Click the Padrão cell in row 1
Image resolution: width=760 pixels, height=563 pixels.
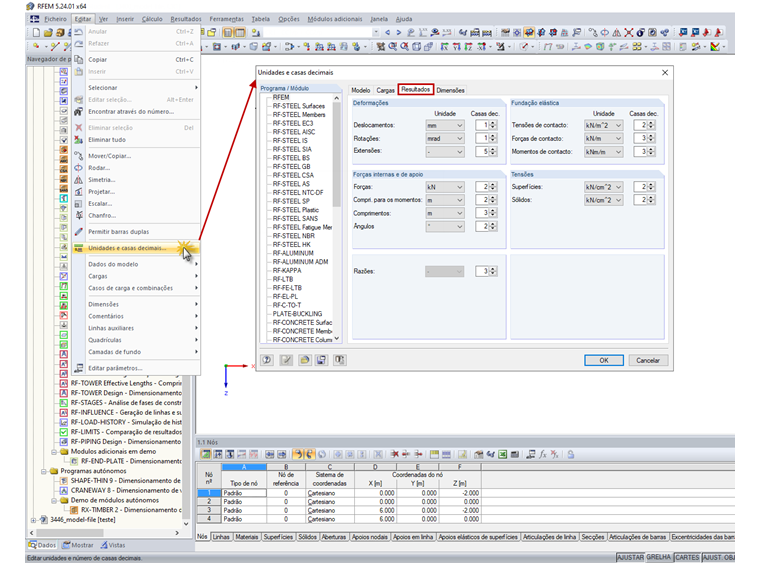pyautogui.click(x=244, y=493)
